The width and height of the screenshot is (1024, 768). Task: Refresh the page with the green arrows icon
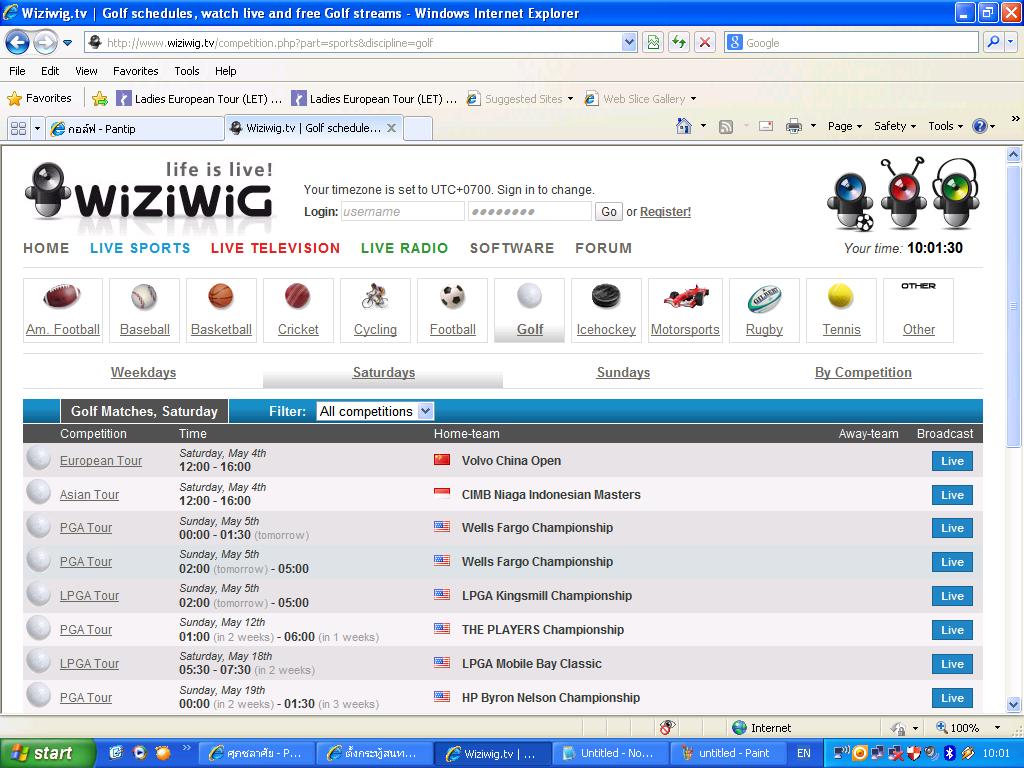(679, 43)
